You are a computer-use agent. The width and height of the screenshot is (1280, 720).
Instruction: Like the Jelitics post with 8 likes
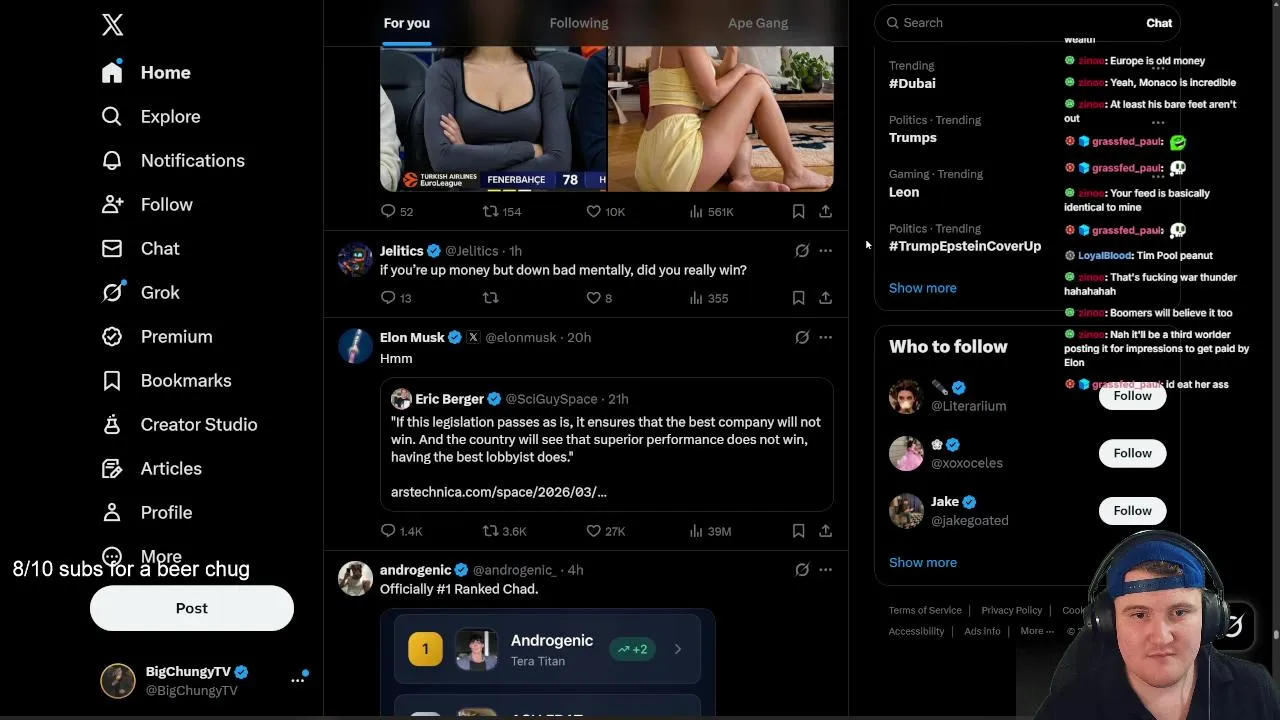pyautogui.click(x=600, y=298)
